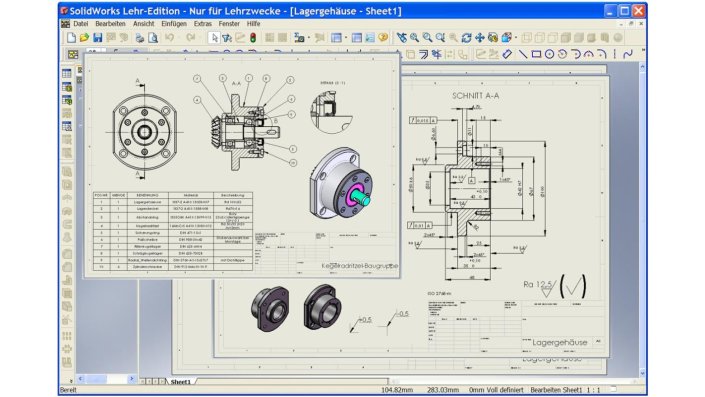Click left arrow of the panel horizontal scrollbar

click(80, 379)
